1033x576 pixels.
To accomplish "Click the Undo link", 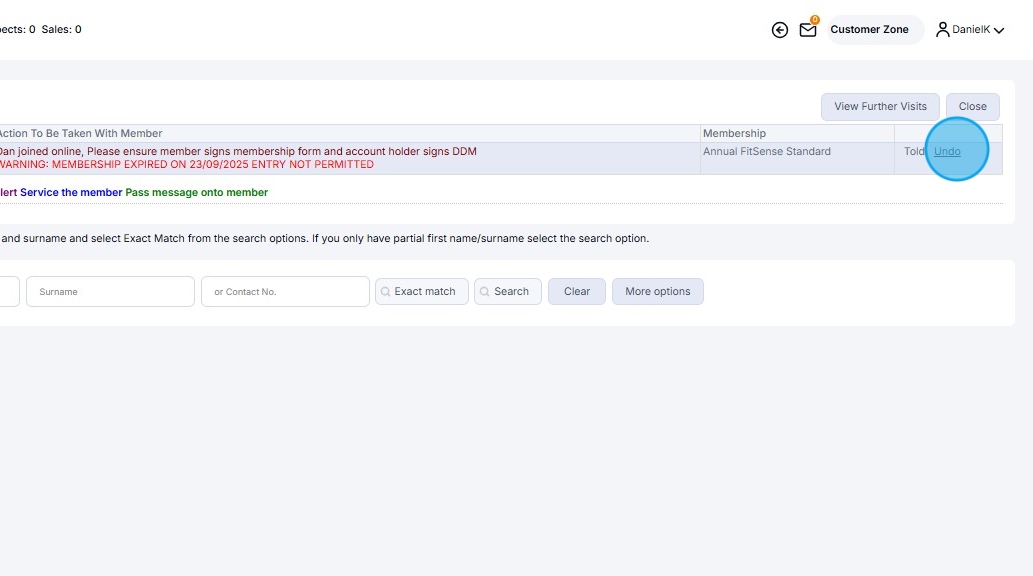I will tap(947, 152).
